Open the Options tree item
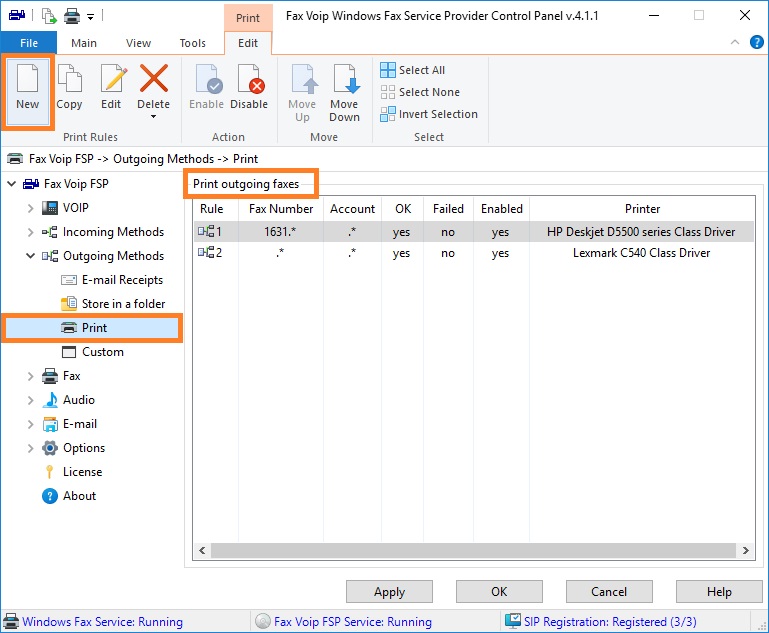The image size is (769, 633). click(74, 448)
